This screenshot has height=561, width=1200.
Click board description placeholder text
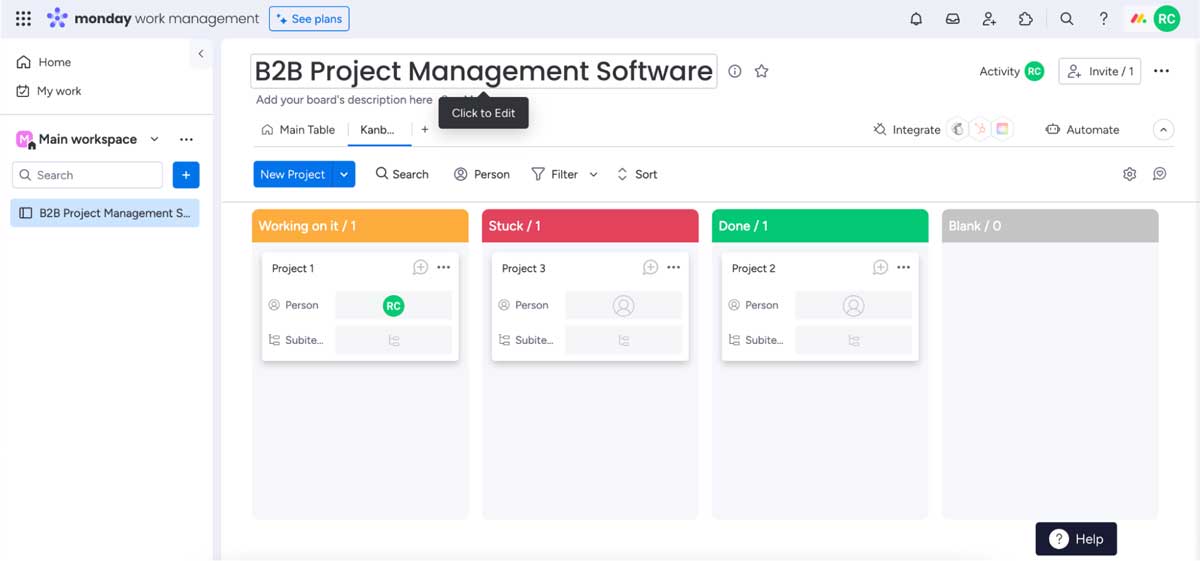pyautogui.click(x=344, y=100)
